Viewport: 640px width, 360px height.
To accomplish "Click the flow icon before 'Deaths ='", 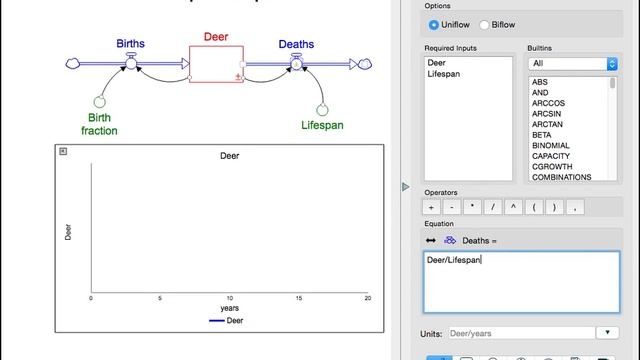I will point(450,240).
